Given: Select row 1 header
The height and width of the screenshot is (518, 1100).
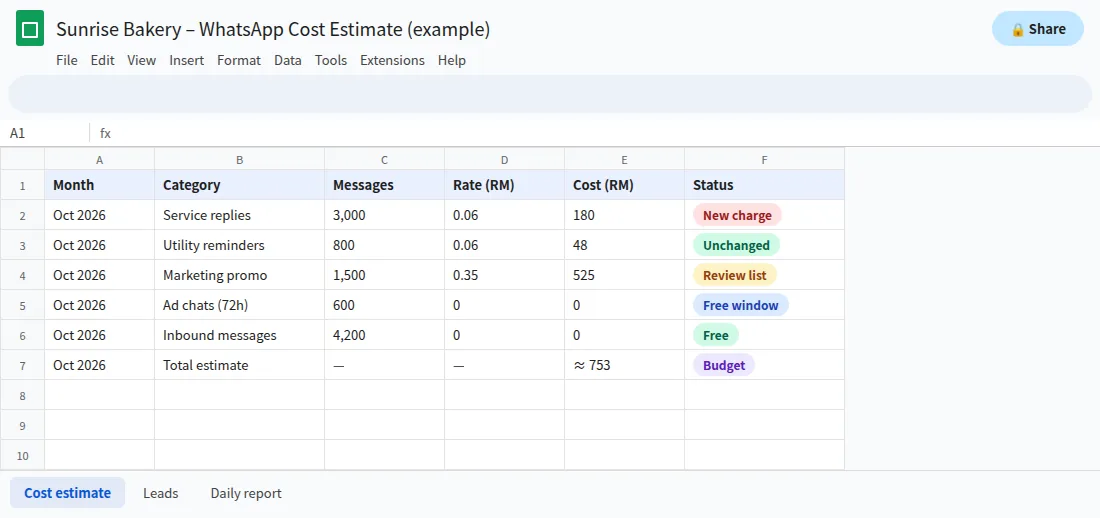Looking at the screenshot, I should point(22,185).
